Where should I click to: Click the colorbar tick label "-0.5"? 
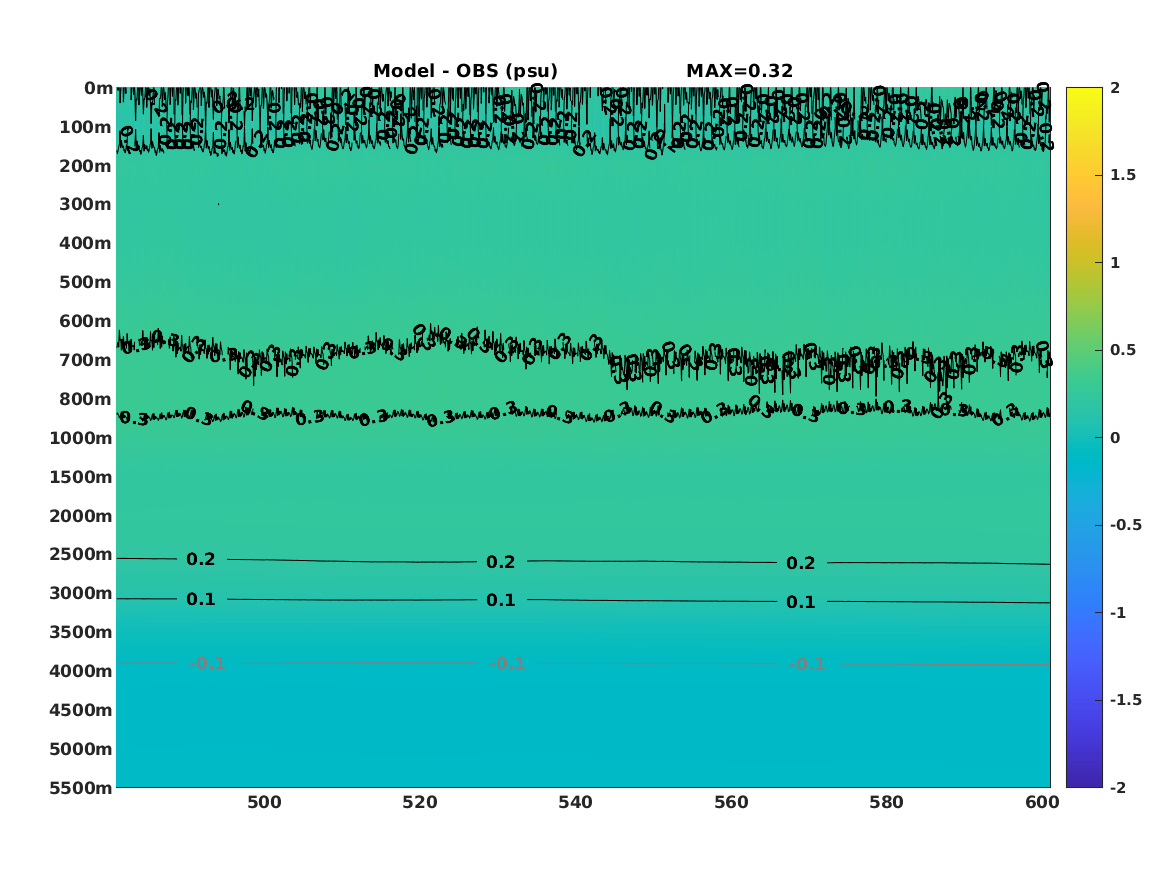pyautogui.click(x=1125, y=525)
